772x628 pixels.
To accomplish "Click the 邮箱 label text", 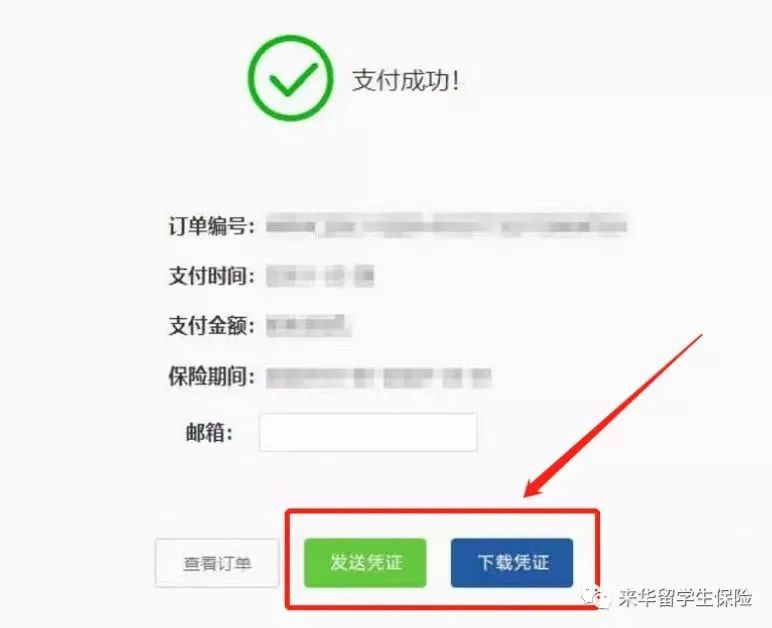I will [209, 433].
